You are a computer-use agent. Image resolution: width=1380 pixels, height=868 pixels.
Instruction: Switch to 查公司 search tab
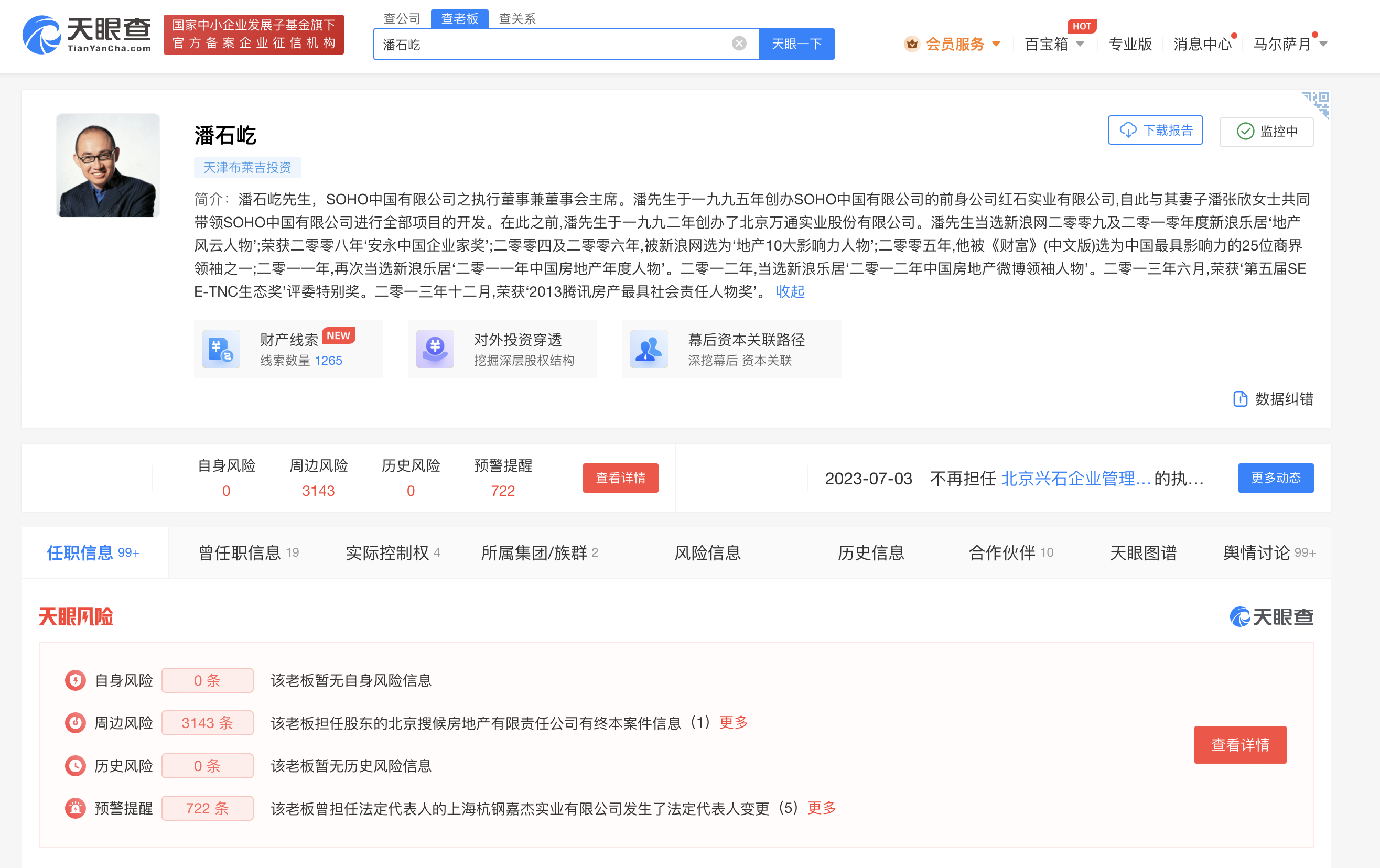(x=402, y=19)
